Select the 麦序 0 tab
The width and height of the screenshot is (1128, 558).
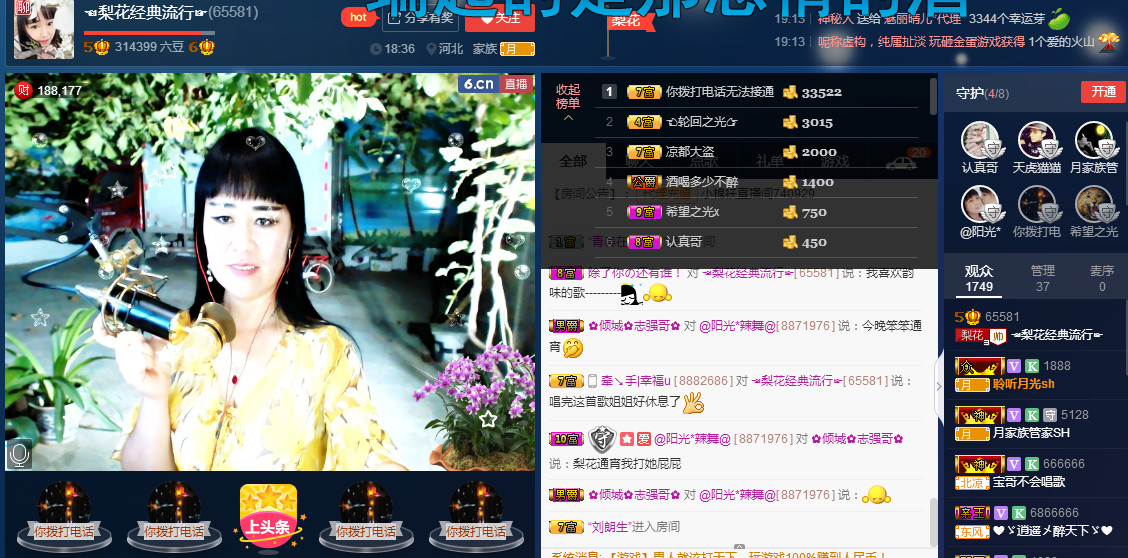(1101, 278)
